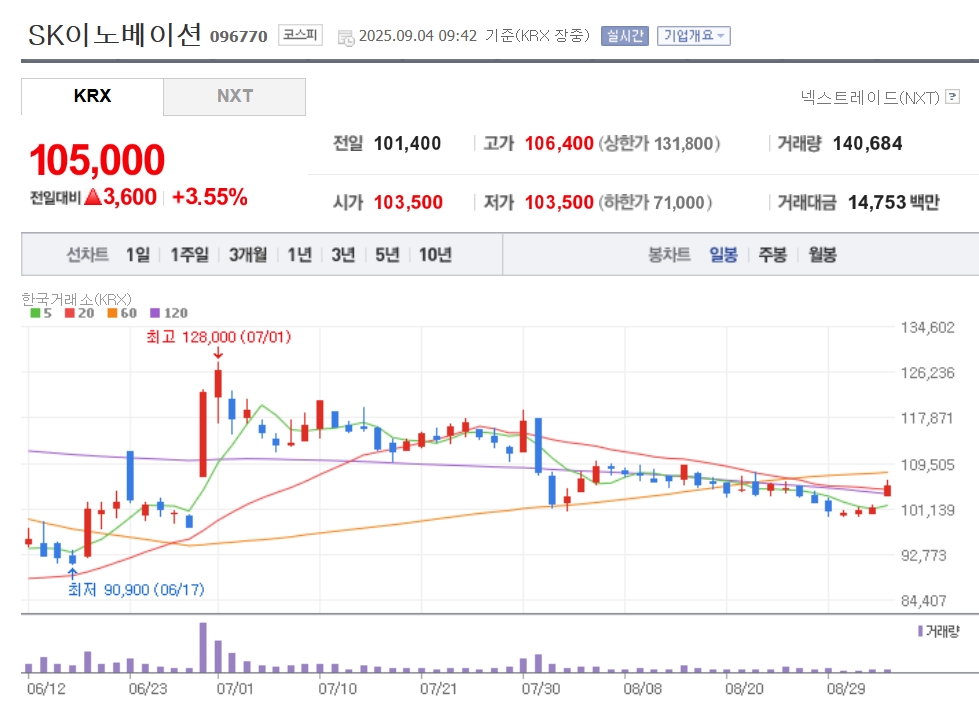Click the change rate '+3.55%'
This screenshot has height=713, width=979.
[x=210, y=197]
